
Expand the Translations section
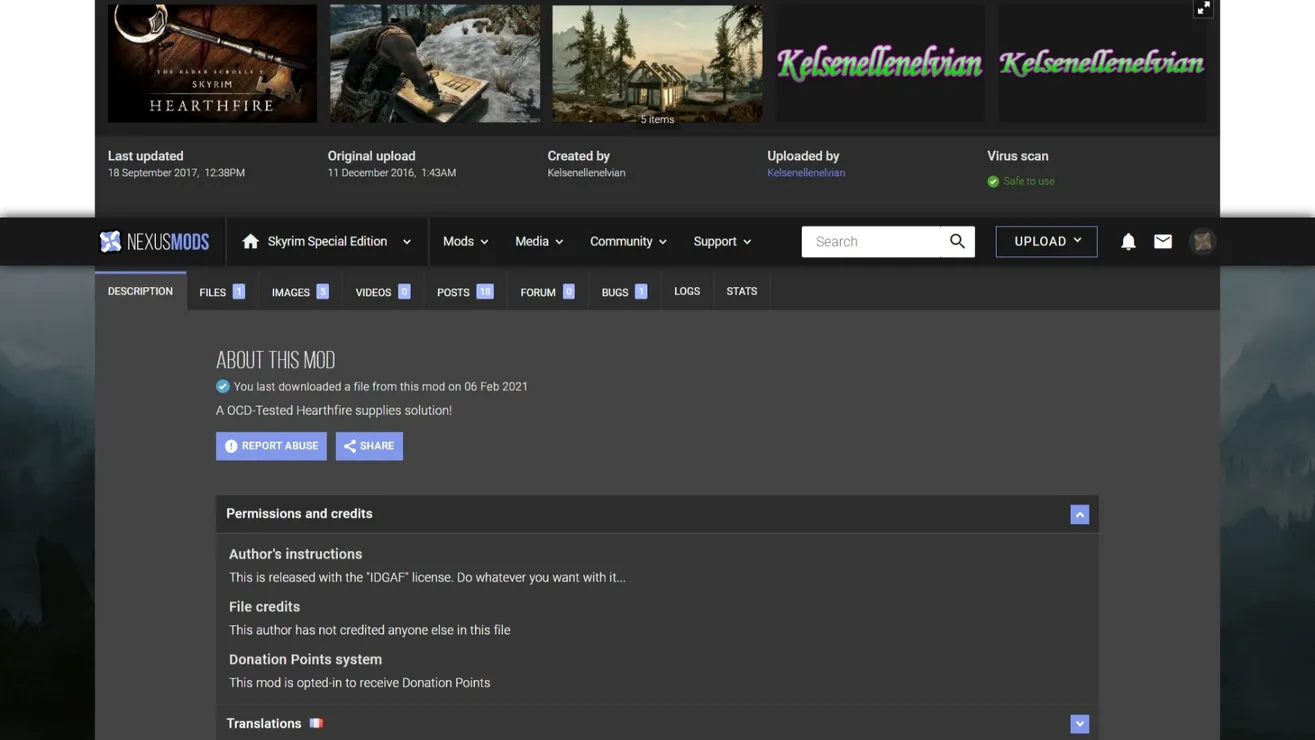pyautogui.click(x=1079, y=723)
